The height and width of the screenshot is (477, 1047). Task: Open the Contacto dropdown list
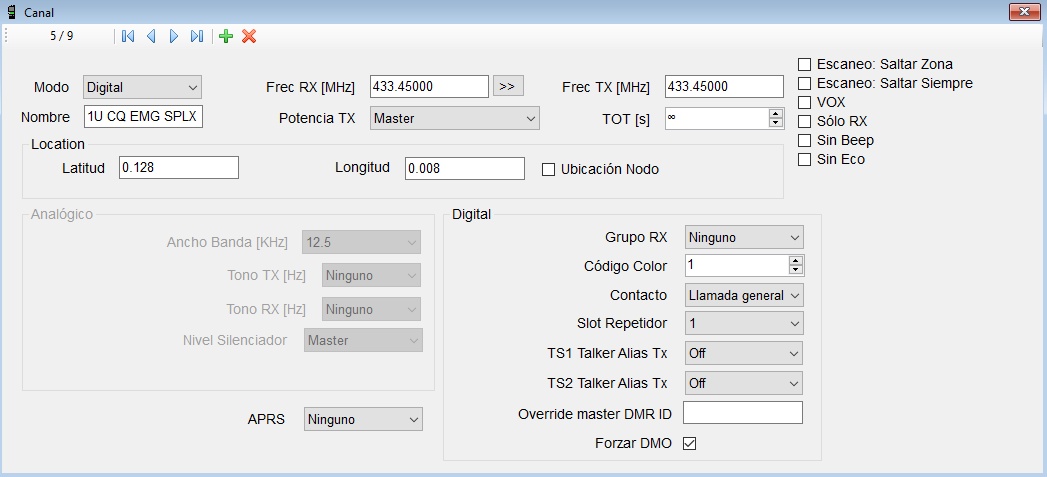[x=744, y=295]
